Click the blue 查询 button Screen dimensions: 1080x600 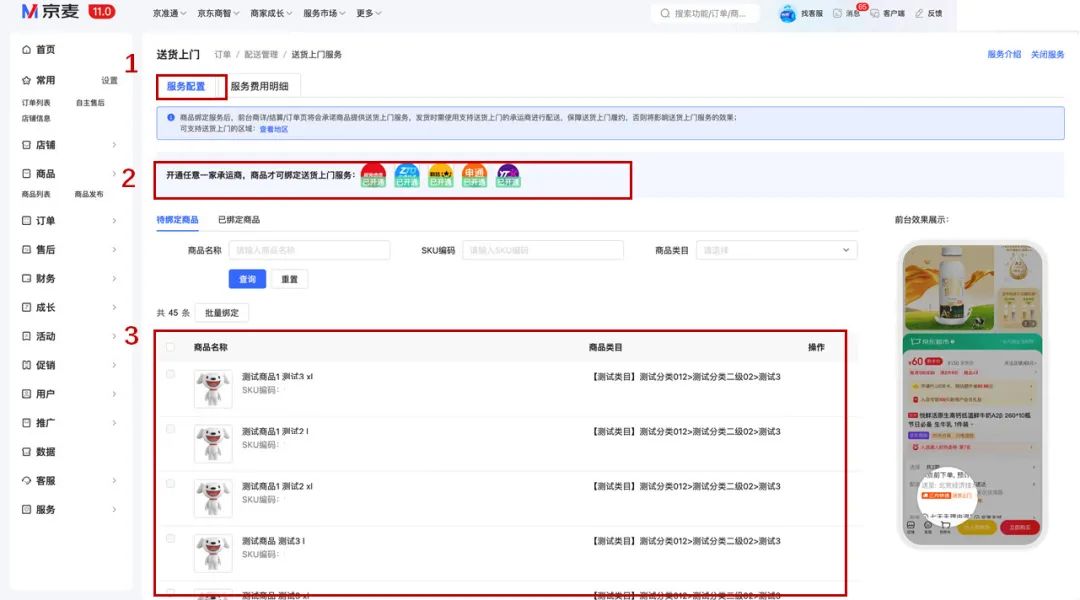coord(247,279)
